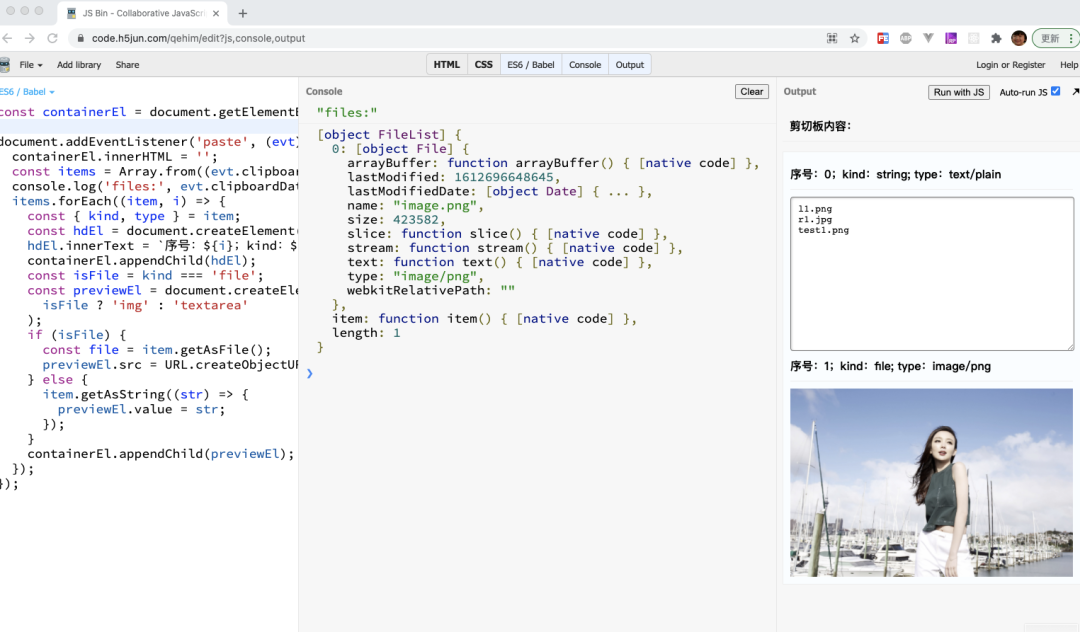Open the File dropdown menu
Screen dimensions: 1080x632
(31, 65)
